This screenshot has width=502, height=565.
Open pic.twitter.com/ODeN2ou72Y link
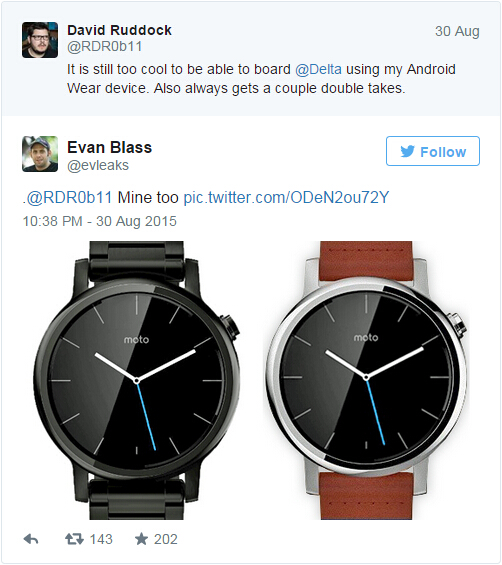click(x=286, y=197)
